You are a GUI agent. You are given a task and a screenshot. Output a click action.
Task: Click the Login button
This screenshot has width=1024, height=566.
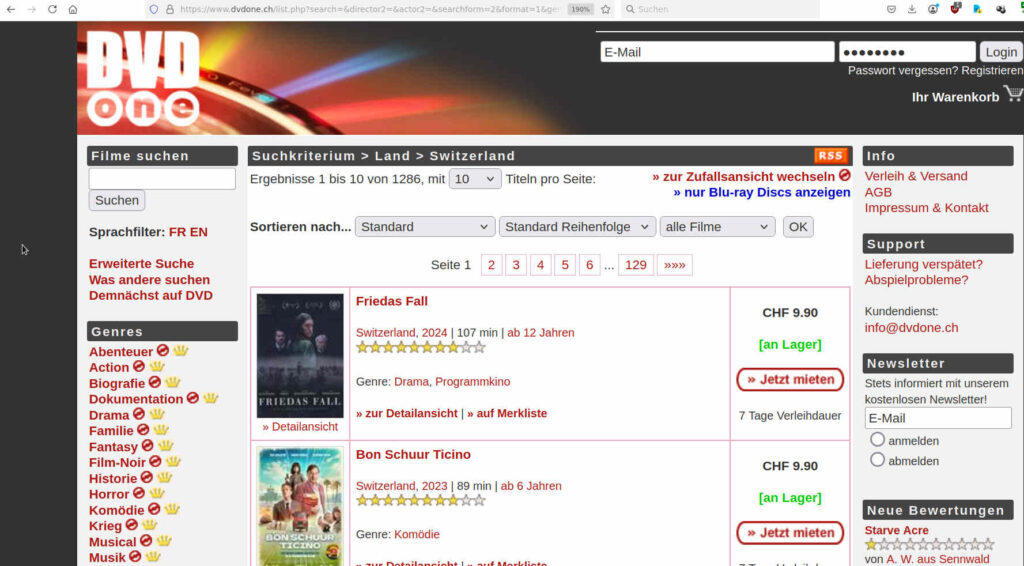[1001, 52]
